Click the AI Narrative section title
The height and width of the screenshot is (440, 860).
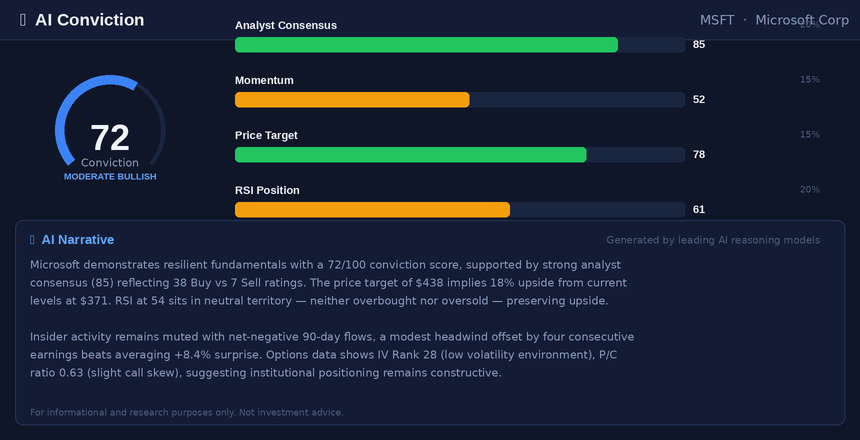pyautogui.click(x=77, y=240)
